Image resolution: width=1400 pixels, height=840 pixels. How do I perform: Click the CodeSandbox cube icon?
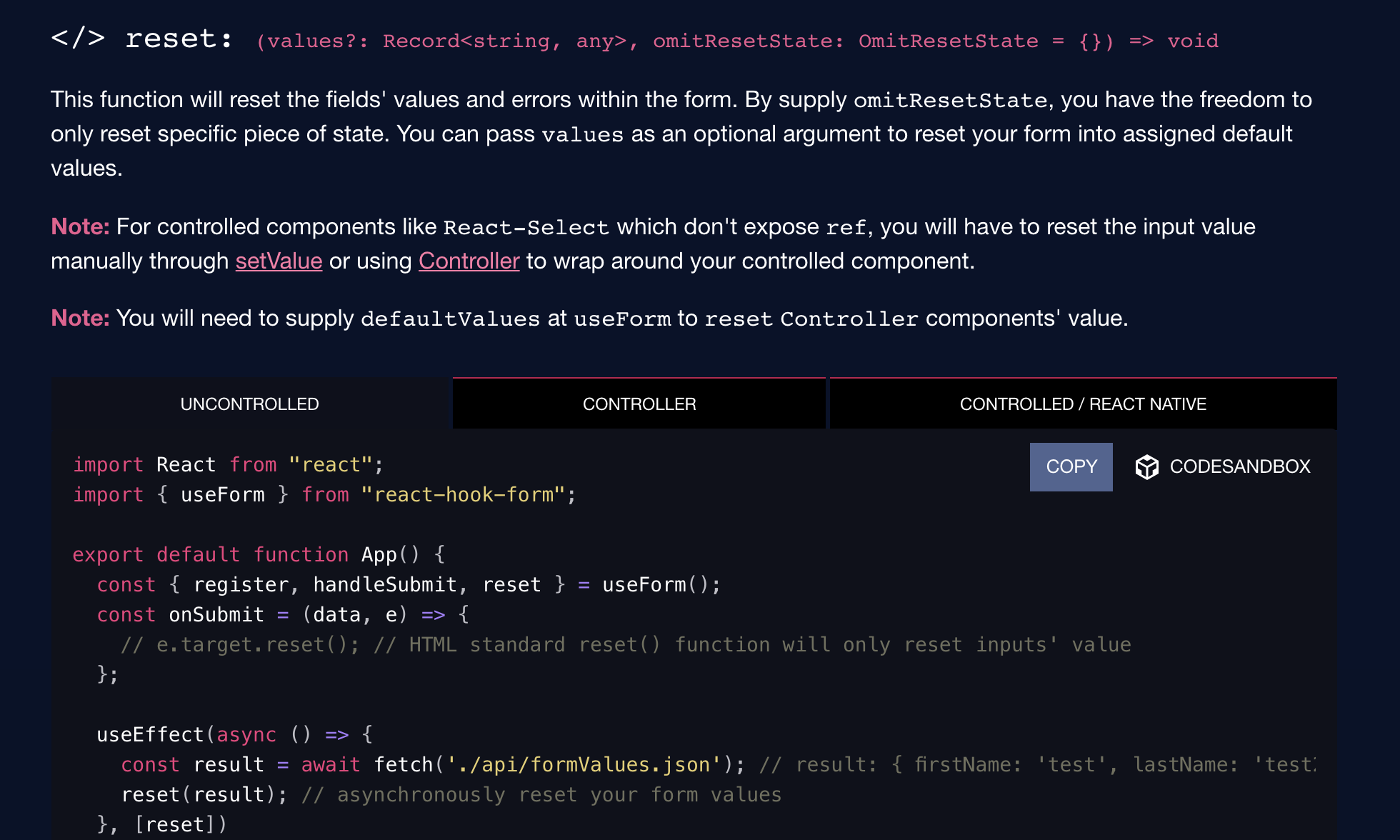[x=1147, y=466]
